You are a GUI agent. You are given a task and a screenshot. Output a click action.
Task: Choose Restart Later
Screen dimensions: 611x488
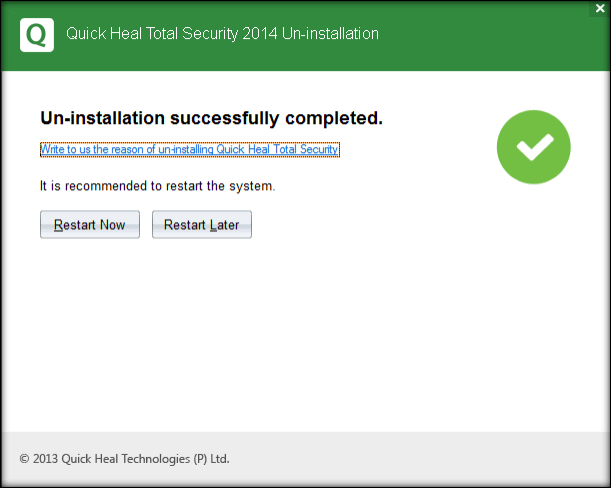[x=201, y=225]
